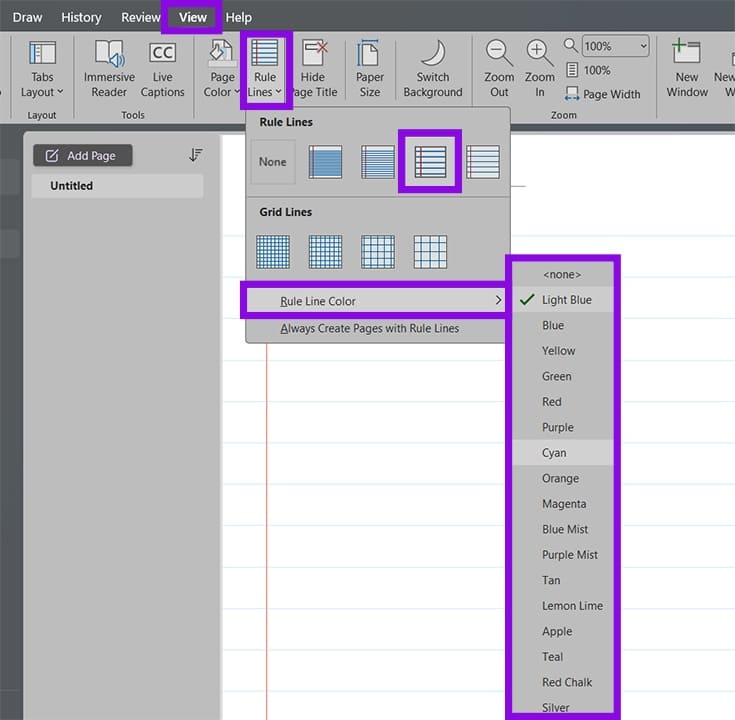Image resolution: width=735 pixels, height=720 pixels.
Task: Choose Blue Mist from color list
Action: coord(562,529)
